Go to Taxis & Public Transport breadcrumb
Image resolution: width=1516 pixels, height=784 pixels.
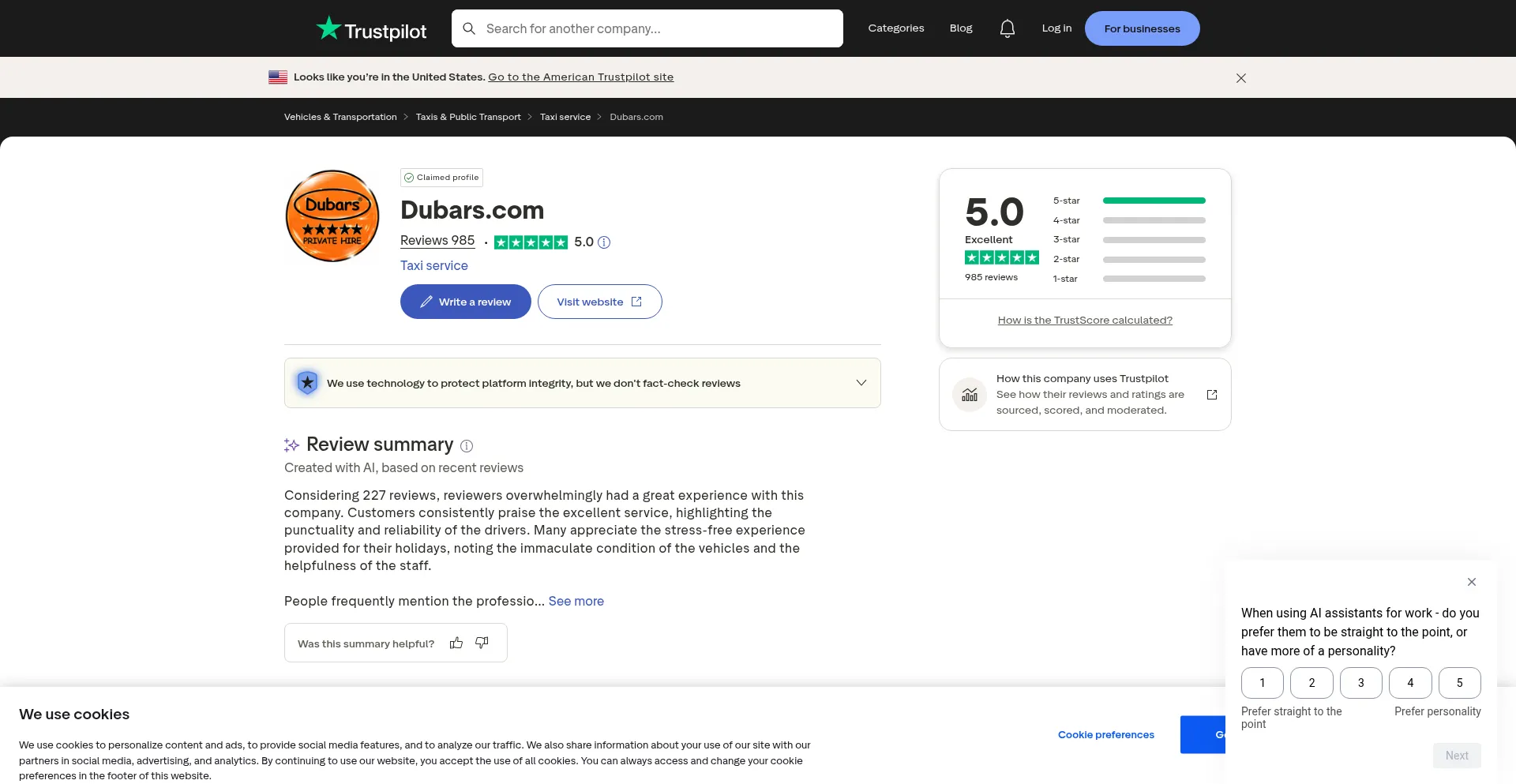pyautogui.click(x=468, y=117)
